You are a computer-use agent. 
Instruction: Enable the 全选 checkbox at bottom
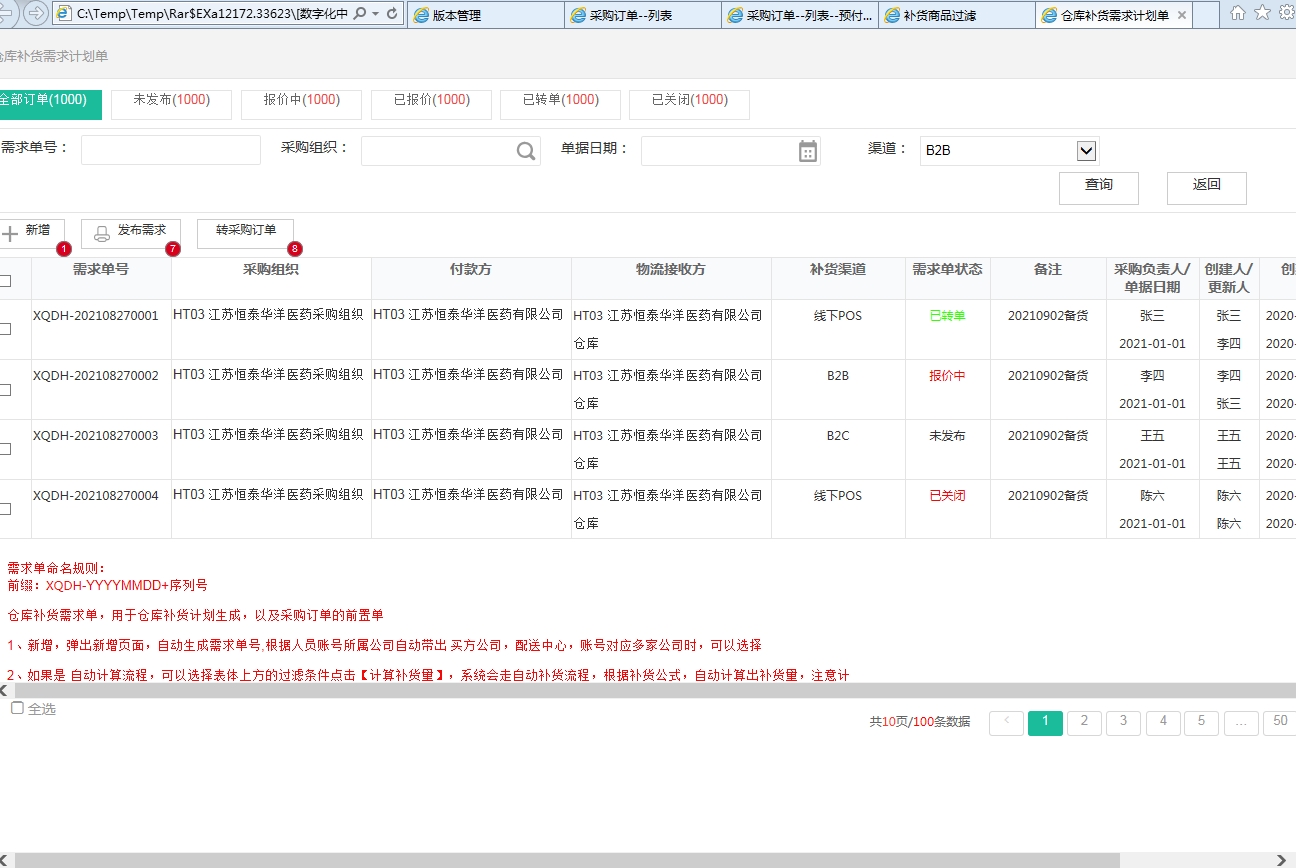tap(17, 708)
